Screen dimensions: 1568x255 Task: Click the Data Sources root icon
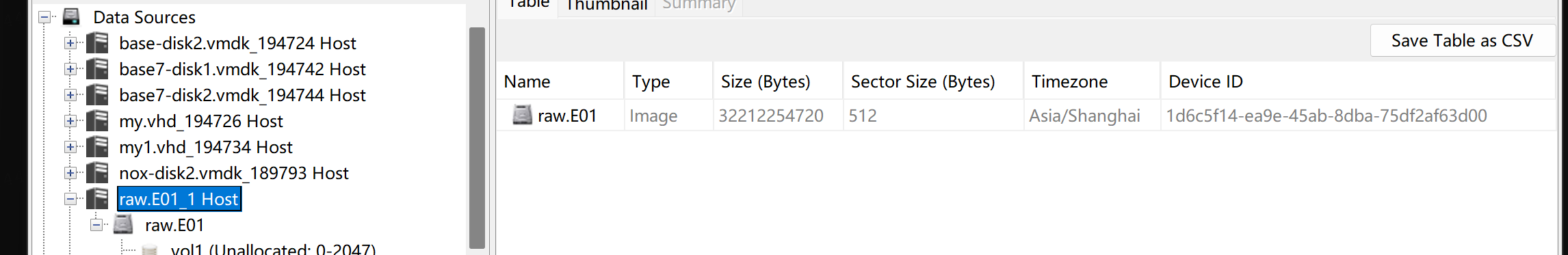coord(71,16)
